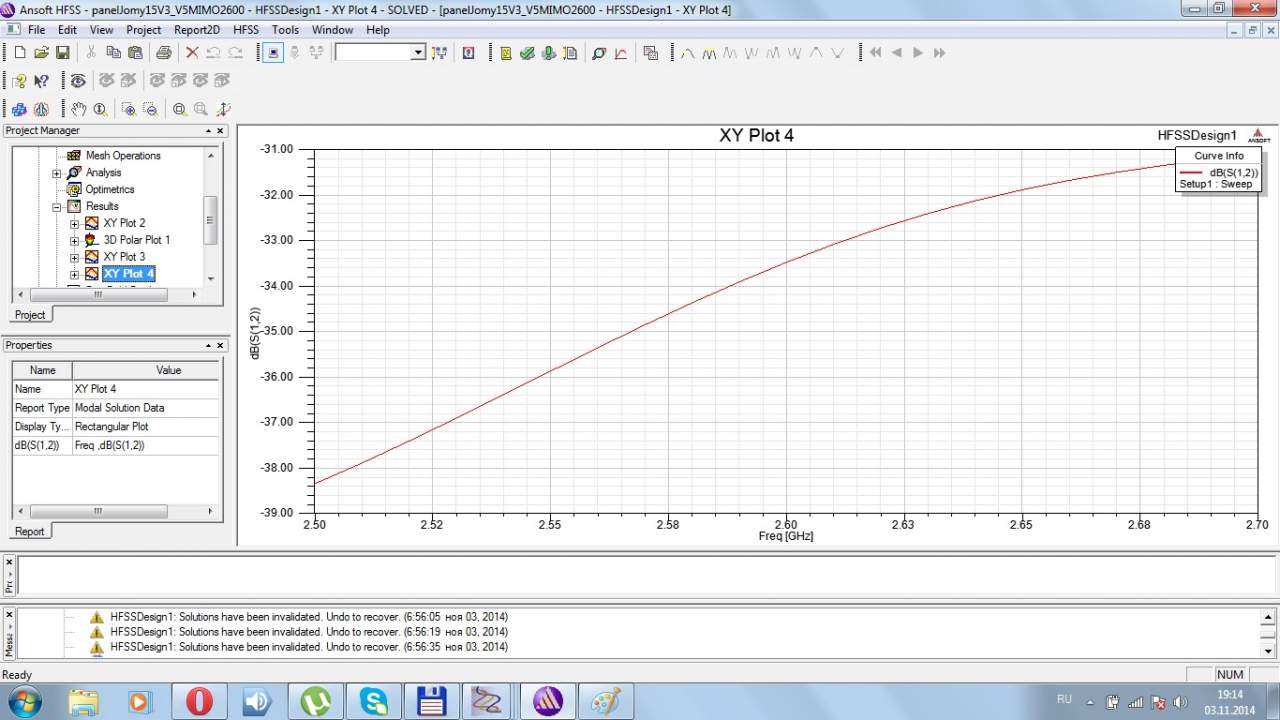
Task: Click the Pan hand tool icon
Action: 79,109
